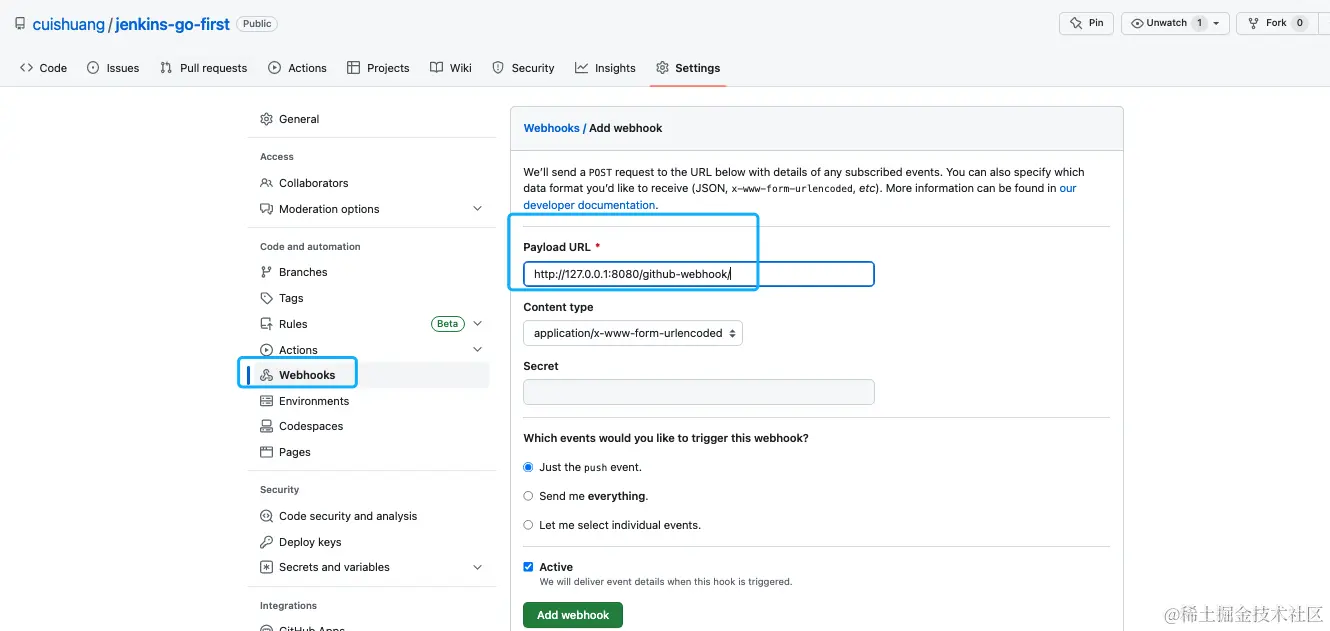Click the Rules icon

point(266,324)
